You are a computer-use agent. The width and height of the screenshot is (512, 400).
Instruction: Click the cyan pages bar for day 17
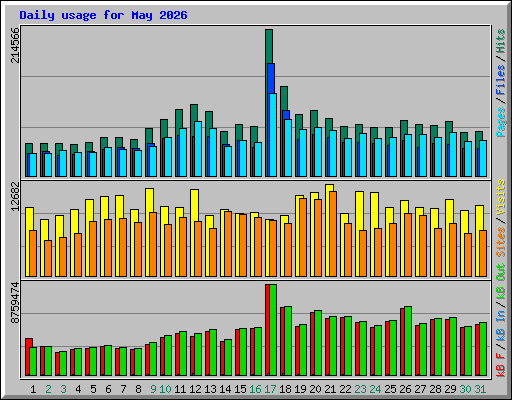coord(273,135)
